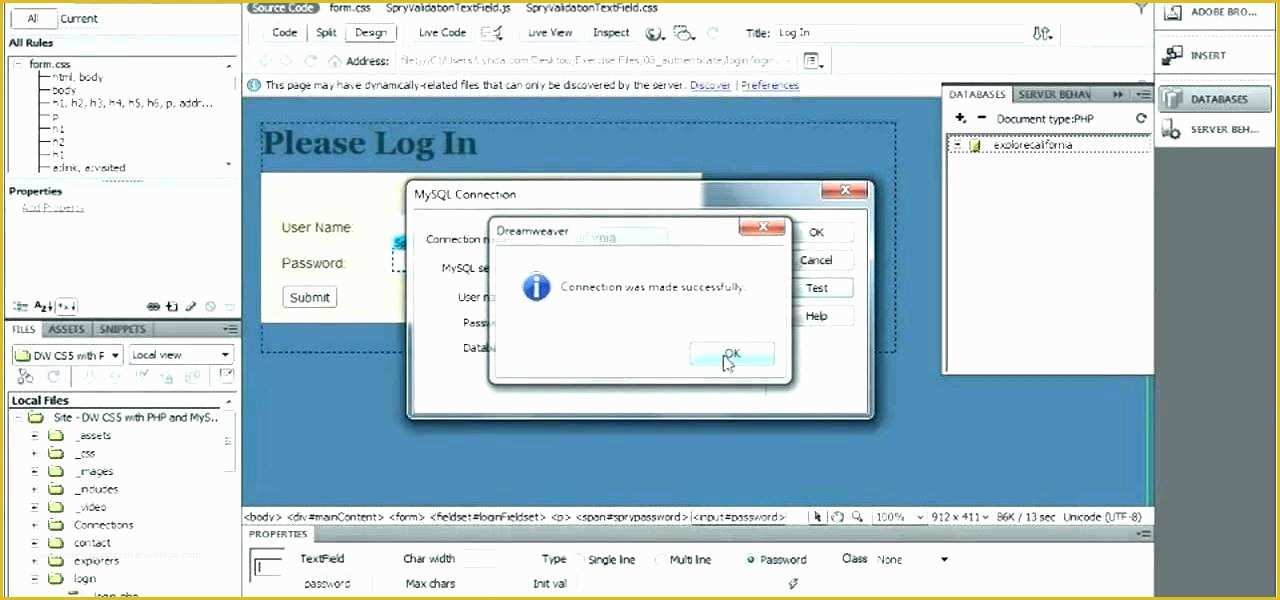Viewport: 1280px width, 600px height.
Task: Click the Address bar field
Action: point(596,61)
